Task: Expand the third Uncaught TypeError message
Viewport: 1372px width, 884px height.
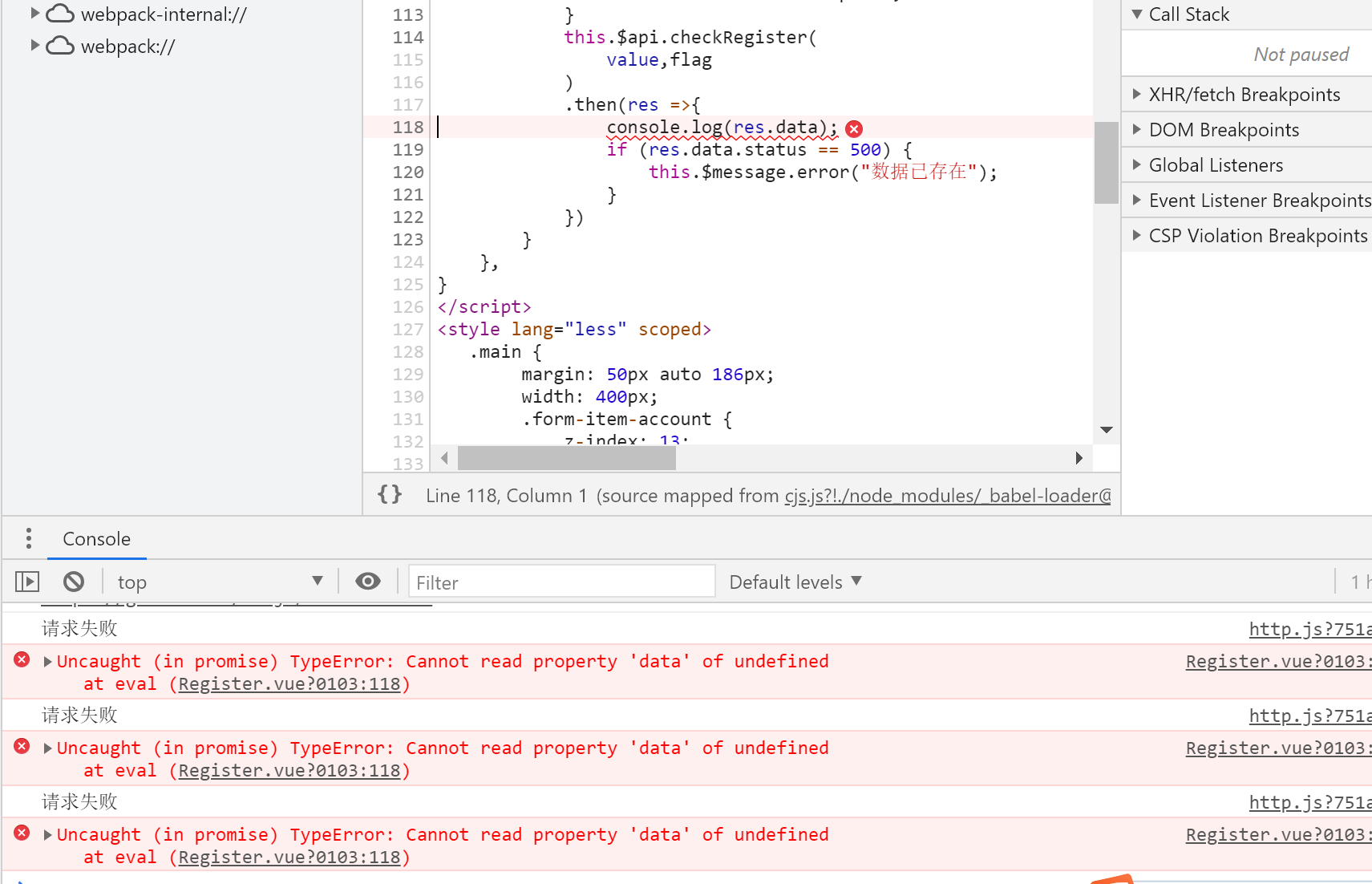Action: (47, 835)
